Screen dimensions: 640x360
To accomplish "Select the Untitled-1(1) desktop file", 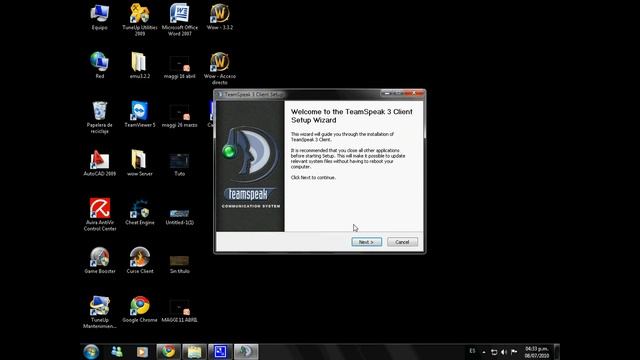I will pyautogui.click(x=180, y=216).
